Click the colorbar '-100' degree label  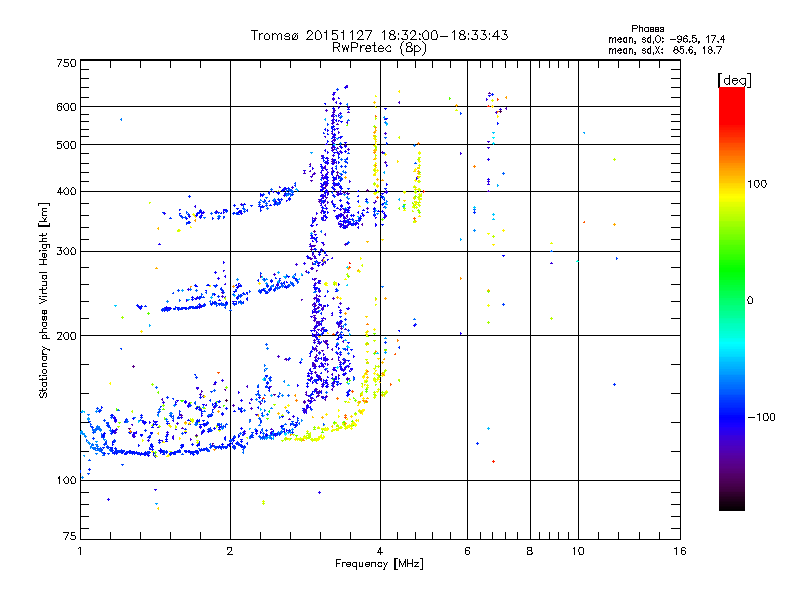pyautogui.click(x=761, y=417)
